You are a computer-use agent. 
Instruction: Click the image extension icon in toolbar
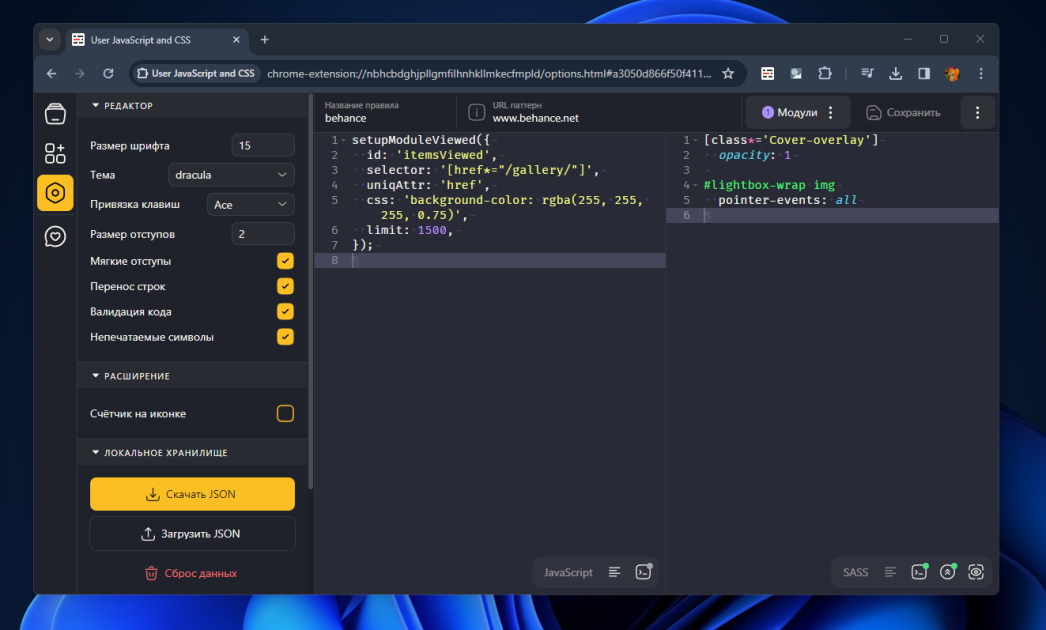click(x=797, y=73)
